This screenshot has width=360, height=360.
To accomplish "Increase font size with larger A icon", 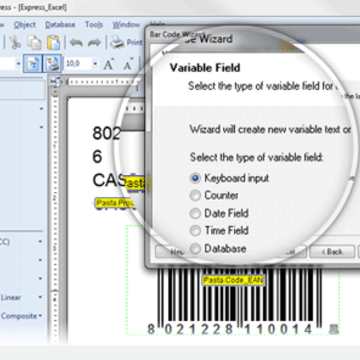I will tap(109, 64).
